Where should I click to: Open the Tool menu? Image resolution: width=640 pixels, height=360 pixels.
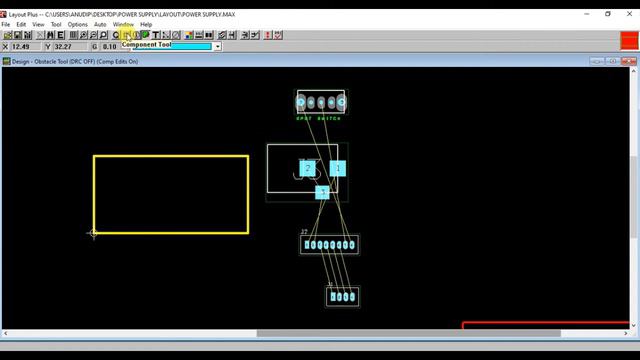pos(56,24)
